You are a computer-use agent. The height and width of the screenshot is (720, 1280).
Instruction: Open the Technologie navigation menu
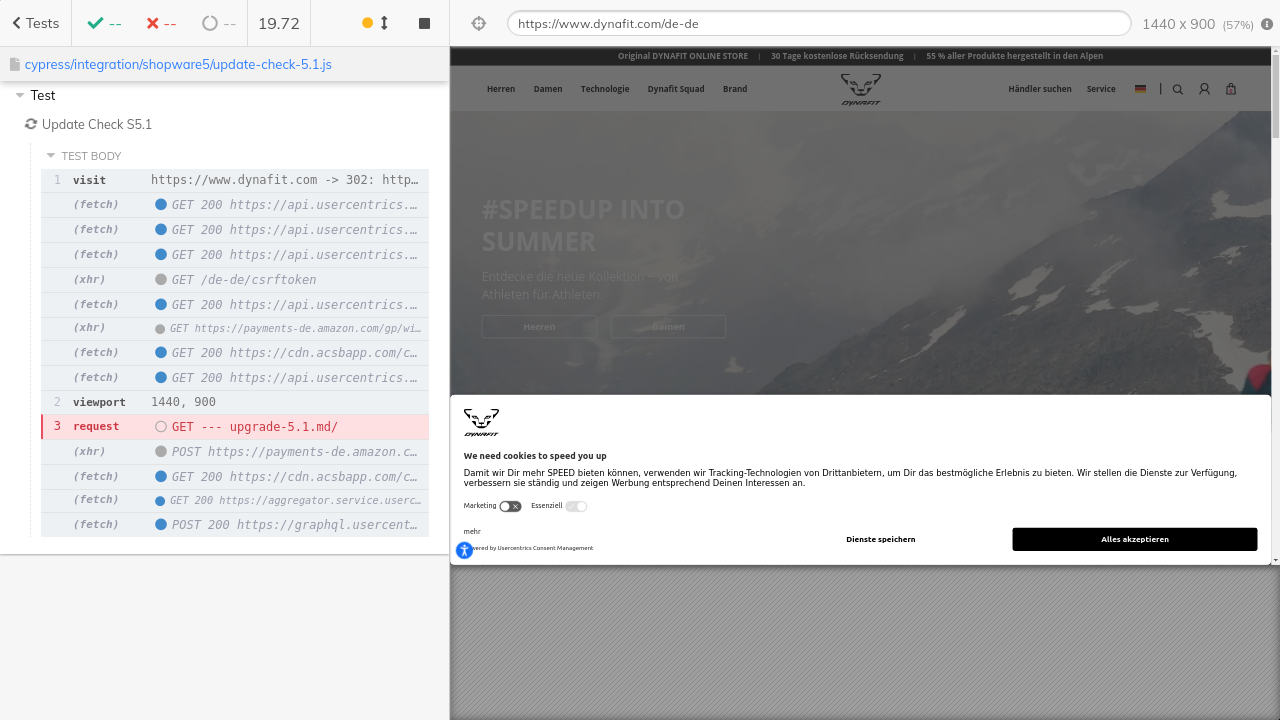[x=605, y=89]
